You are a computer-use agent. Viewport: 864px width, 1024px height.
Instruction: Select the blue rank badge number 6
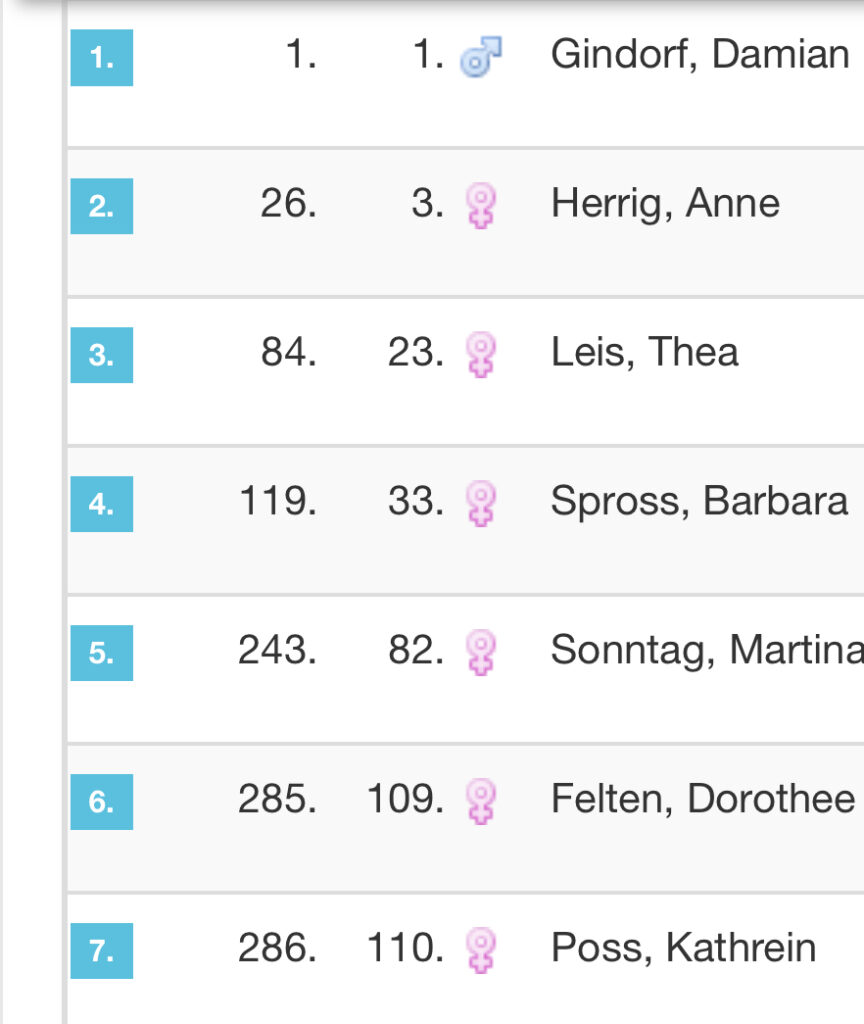[x=101, y=801]
